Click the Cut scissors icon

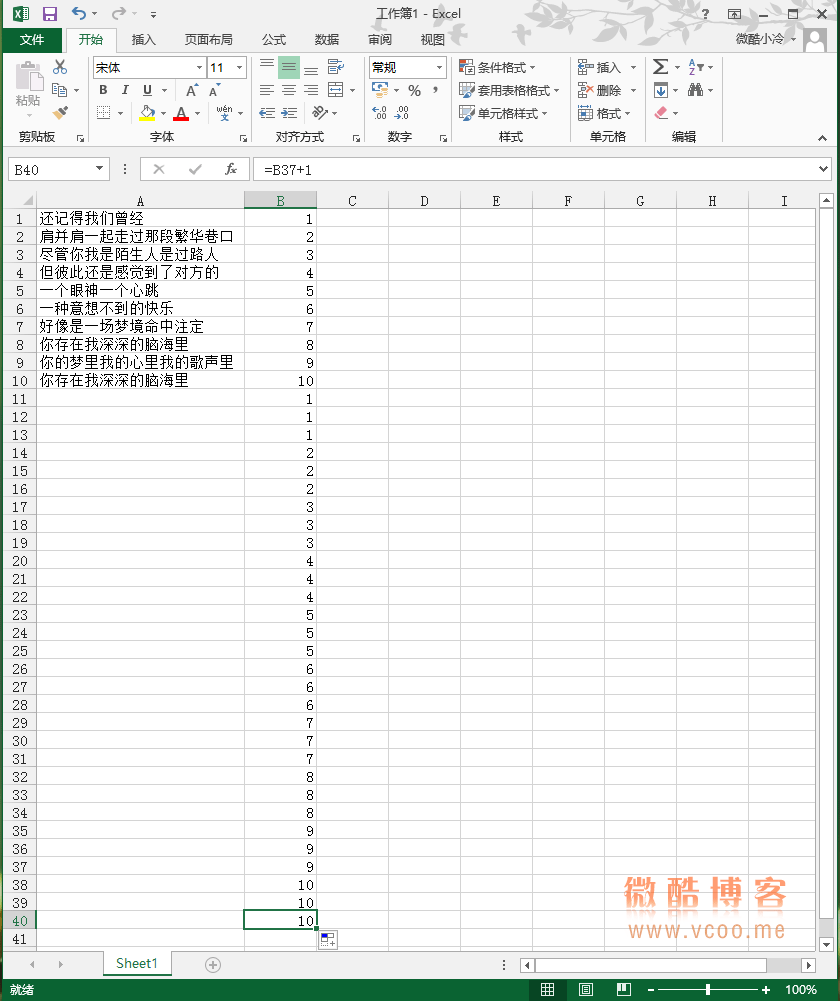(x=60, y=67)
